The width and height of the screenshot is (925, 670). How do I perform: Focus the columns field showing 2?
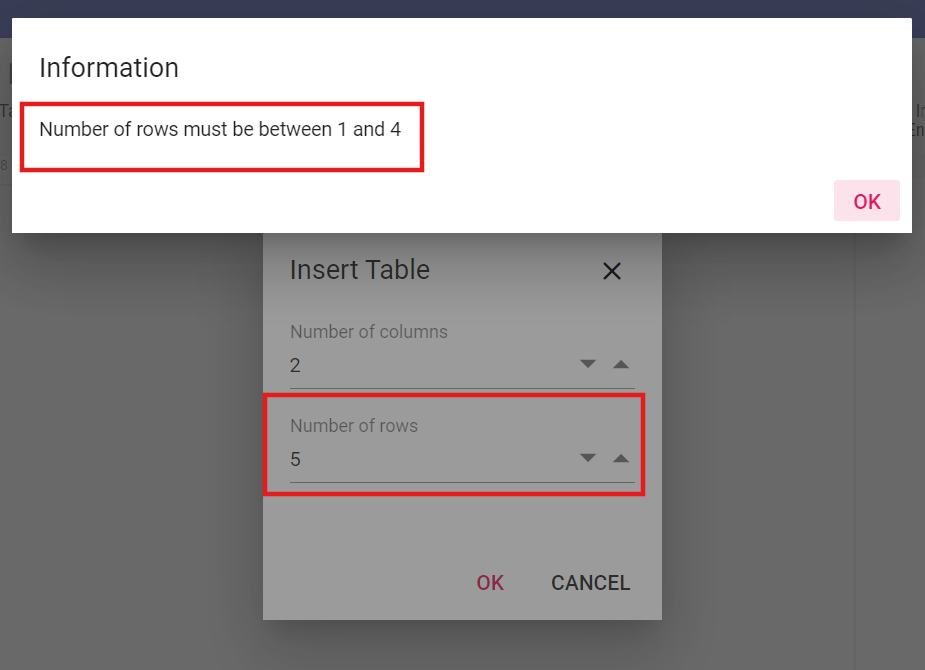click(x=420, y=366)
